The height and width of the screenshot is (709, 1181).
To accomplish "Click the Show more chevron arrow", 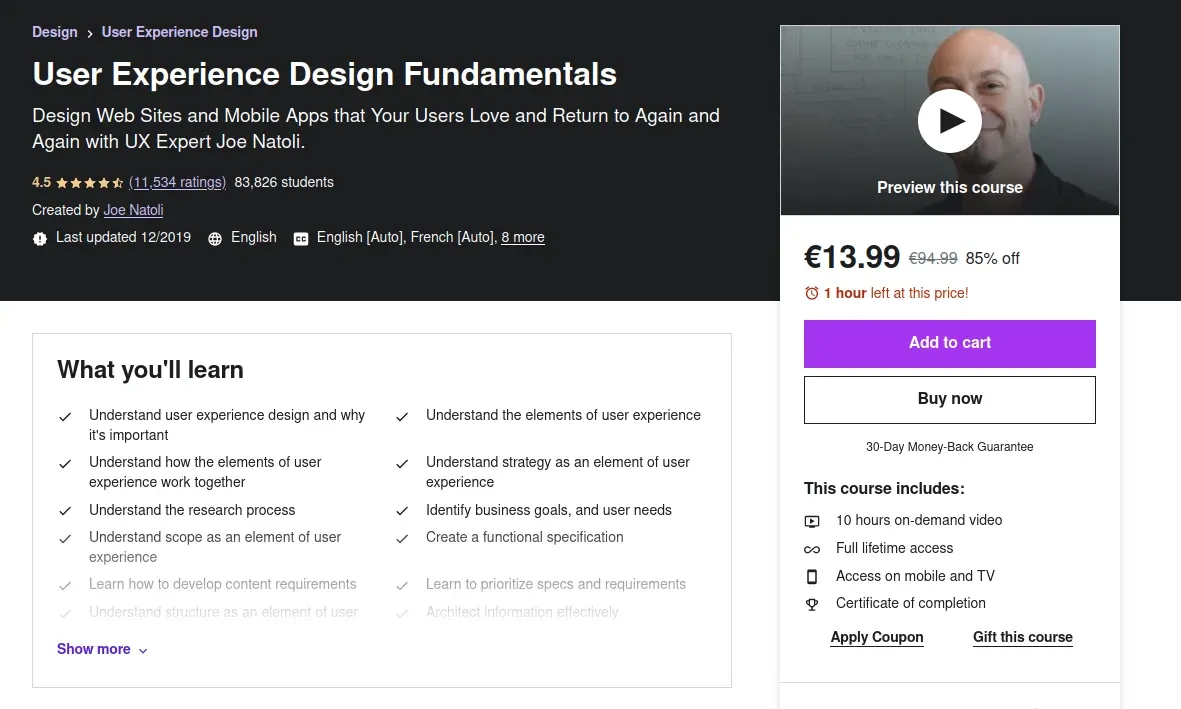I will pos(143,650).
